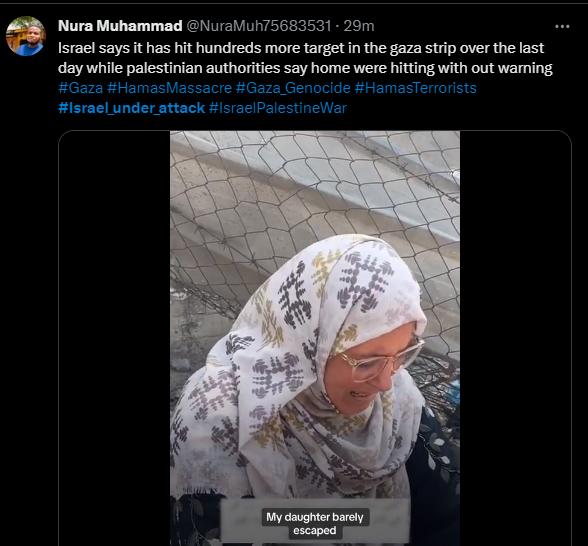The width and height of the screenshot is (588, 546).
Task: Open the tweet via the 29m timestamp
Action: click(359, 26)
